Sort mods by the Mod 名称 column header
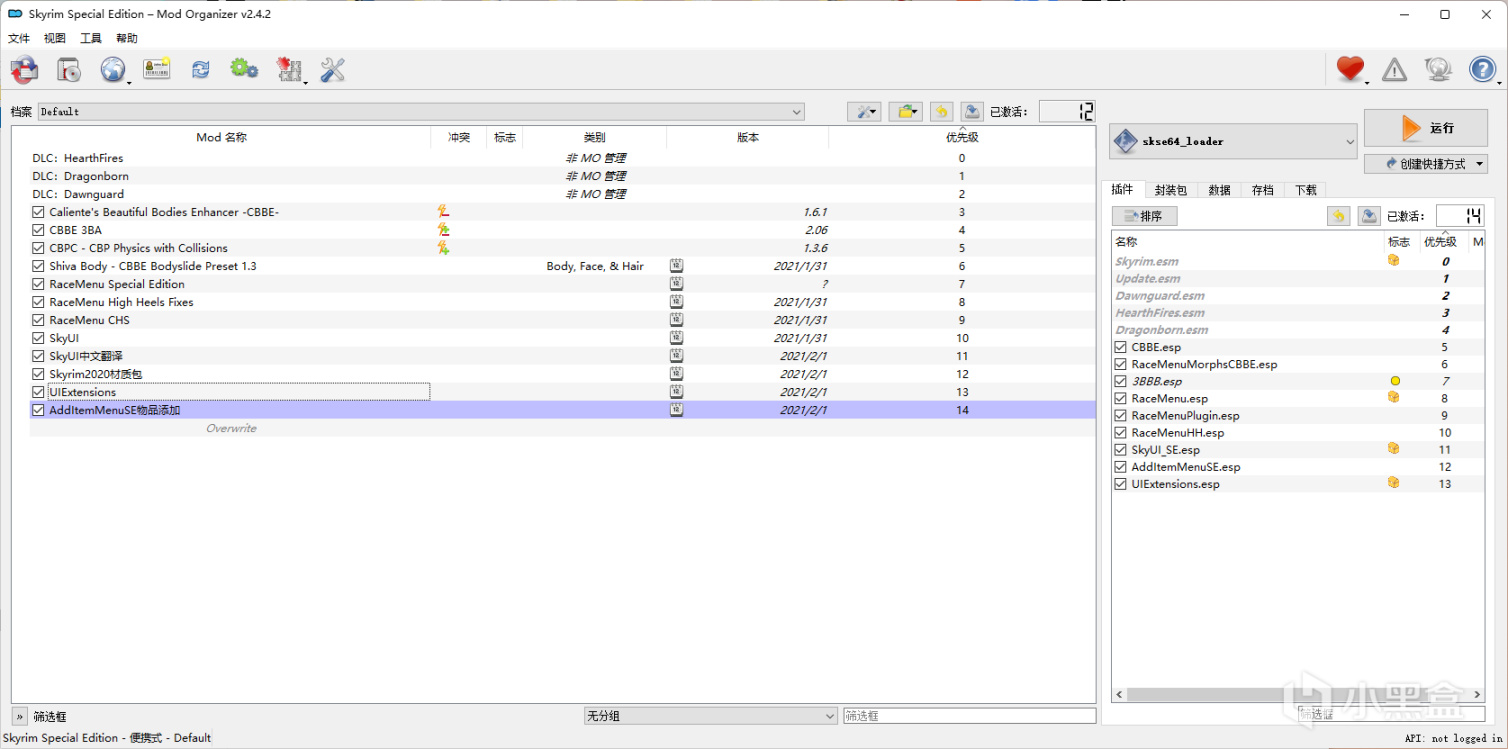The height and width of the screenshot is (749, 1508). (x=221, y=137)
